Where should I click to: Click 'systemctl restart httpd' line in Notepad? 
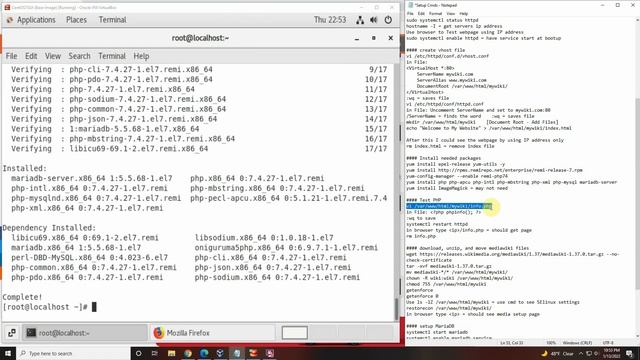coord(437,224)
